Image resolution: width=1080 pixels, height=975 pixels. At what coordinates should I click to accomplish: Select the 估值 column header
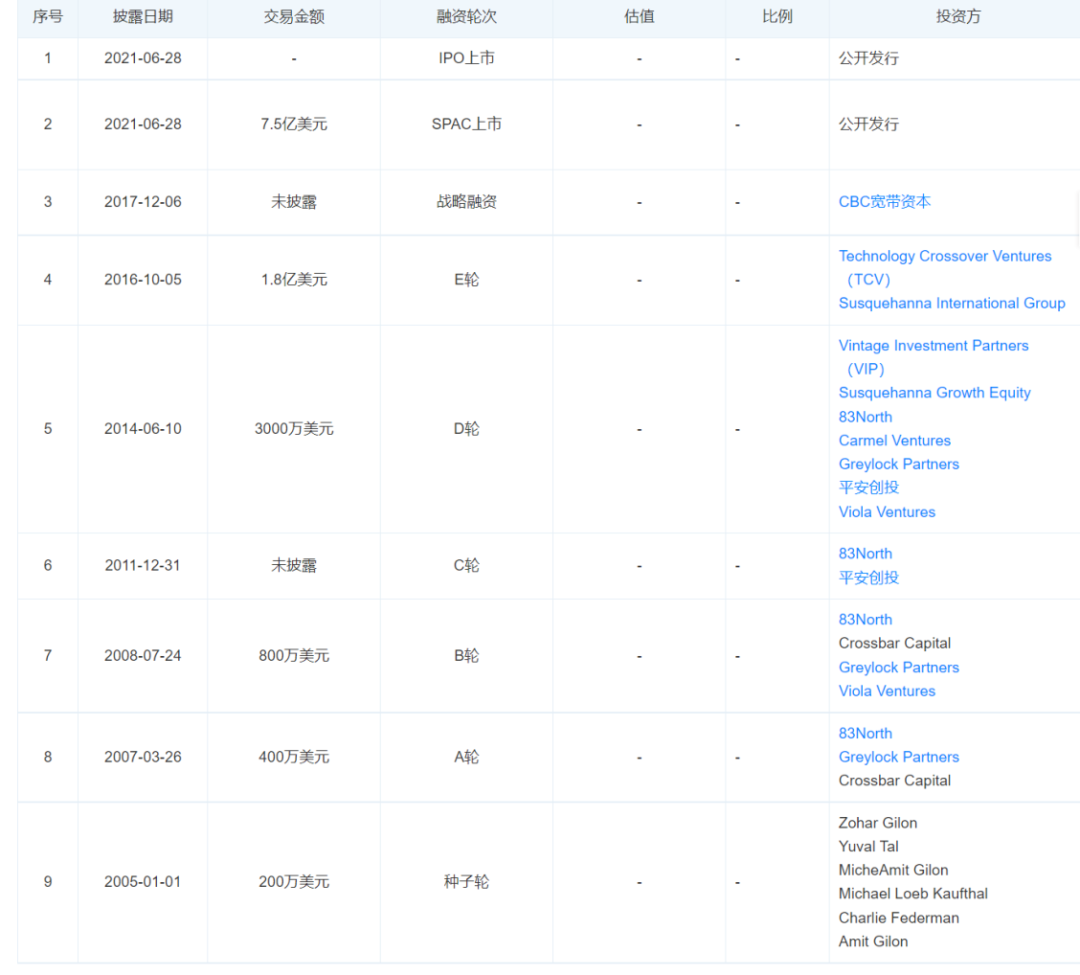(x=639, y=17)
